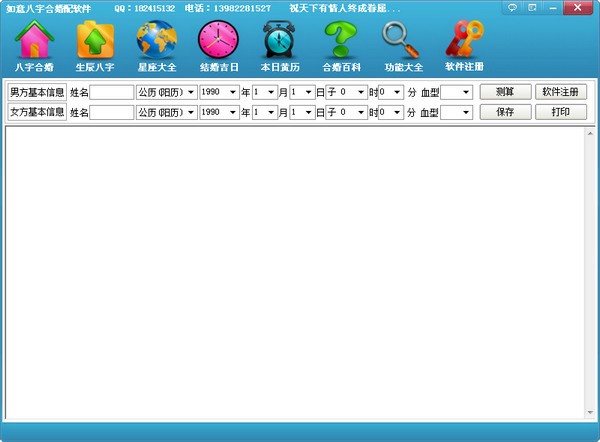Click the 电话: 13982281527 title text
This screenshot has width=600, height=442.
tap(228, 8)
